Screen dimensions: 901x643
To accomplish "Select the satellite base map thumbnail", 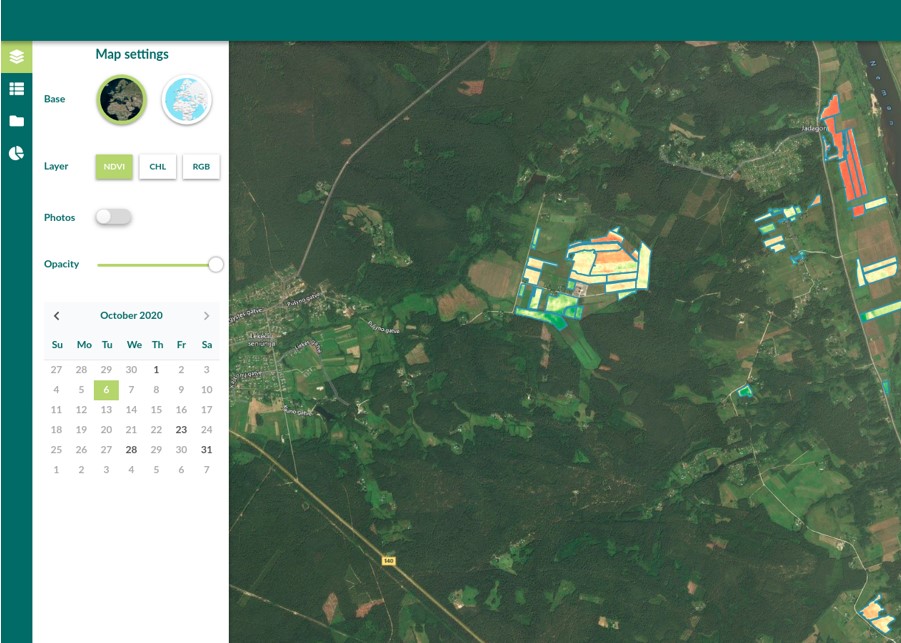I will 122,100.
